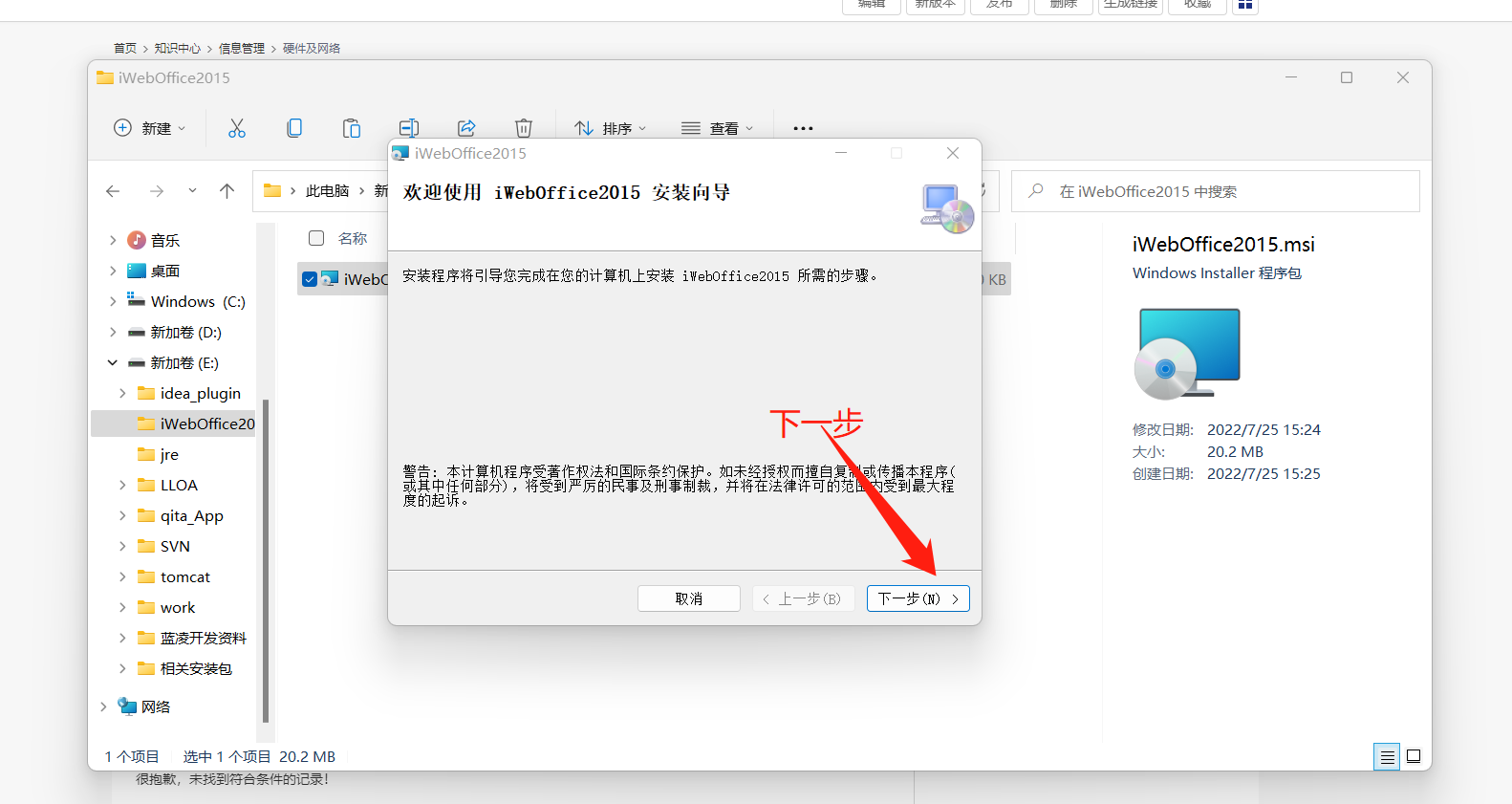Viewport: 1512px width, 804px height.
Task: Click 下一步(N) button in installer
Action: point(918,598)
